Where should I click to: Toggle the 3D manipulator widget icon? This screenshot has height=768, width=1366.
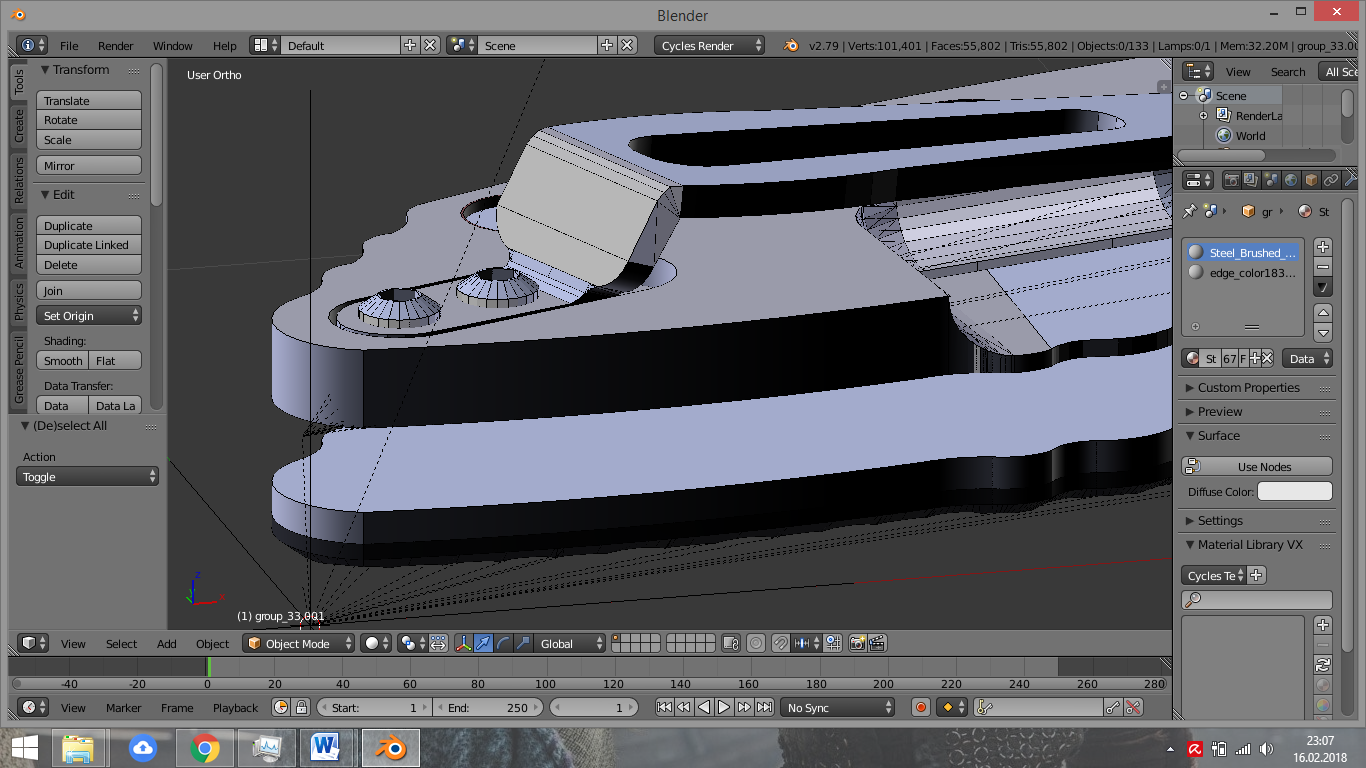[x=464, y=643]
